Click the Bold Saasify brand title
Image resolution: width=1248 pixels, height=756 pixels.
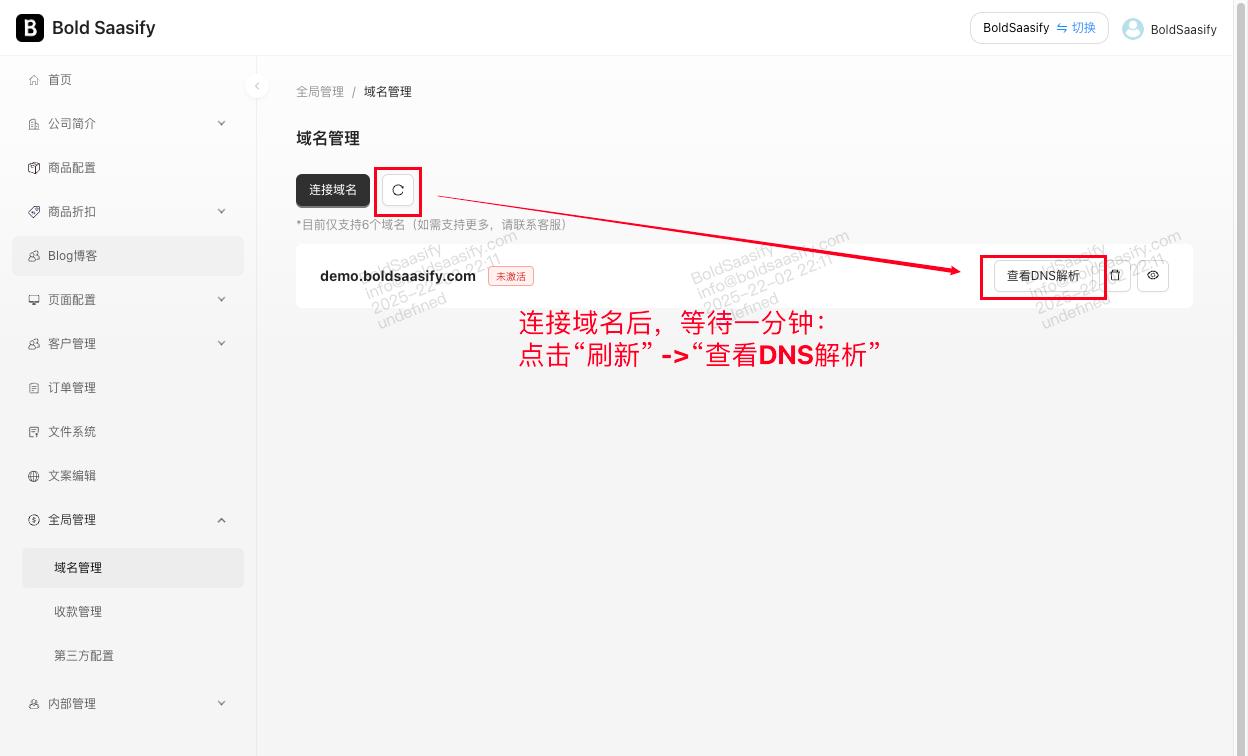pos(104,28)
